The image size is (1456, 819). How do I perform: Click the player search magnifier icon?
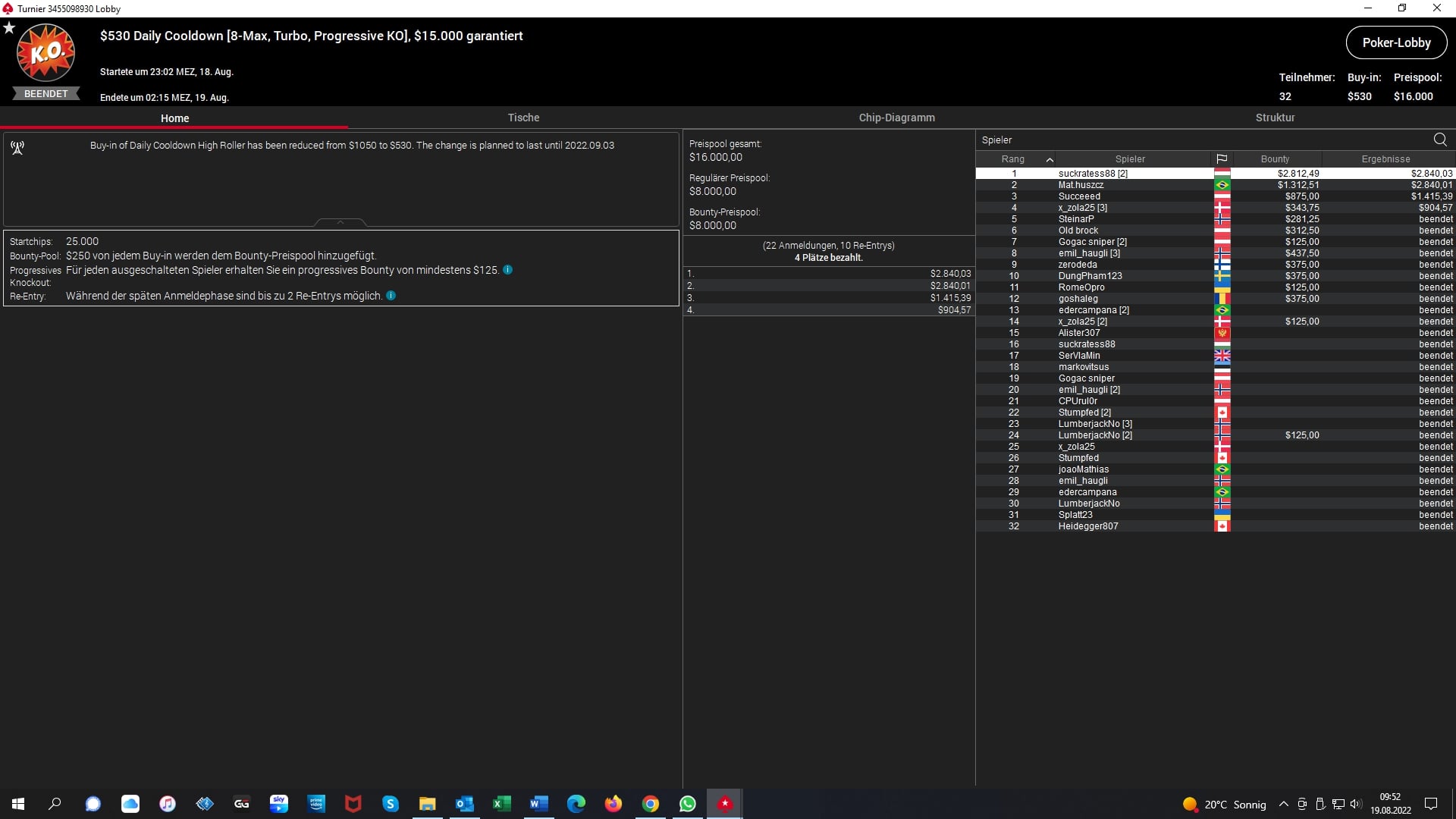pos(1440,140)
